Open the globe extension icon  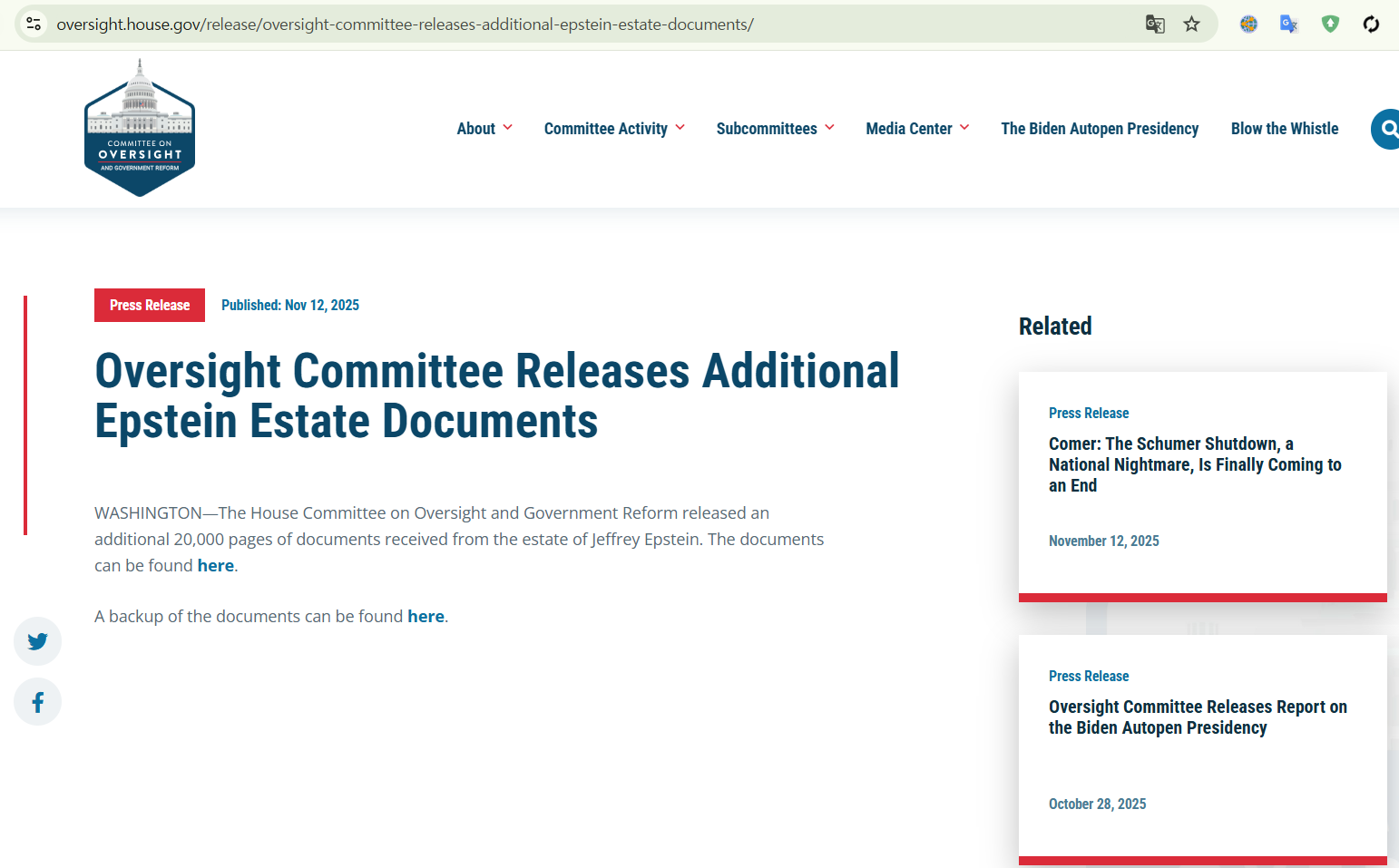pos(1248,24)
